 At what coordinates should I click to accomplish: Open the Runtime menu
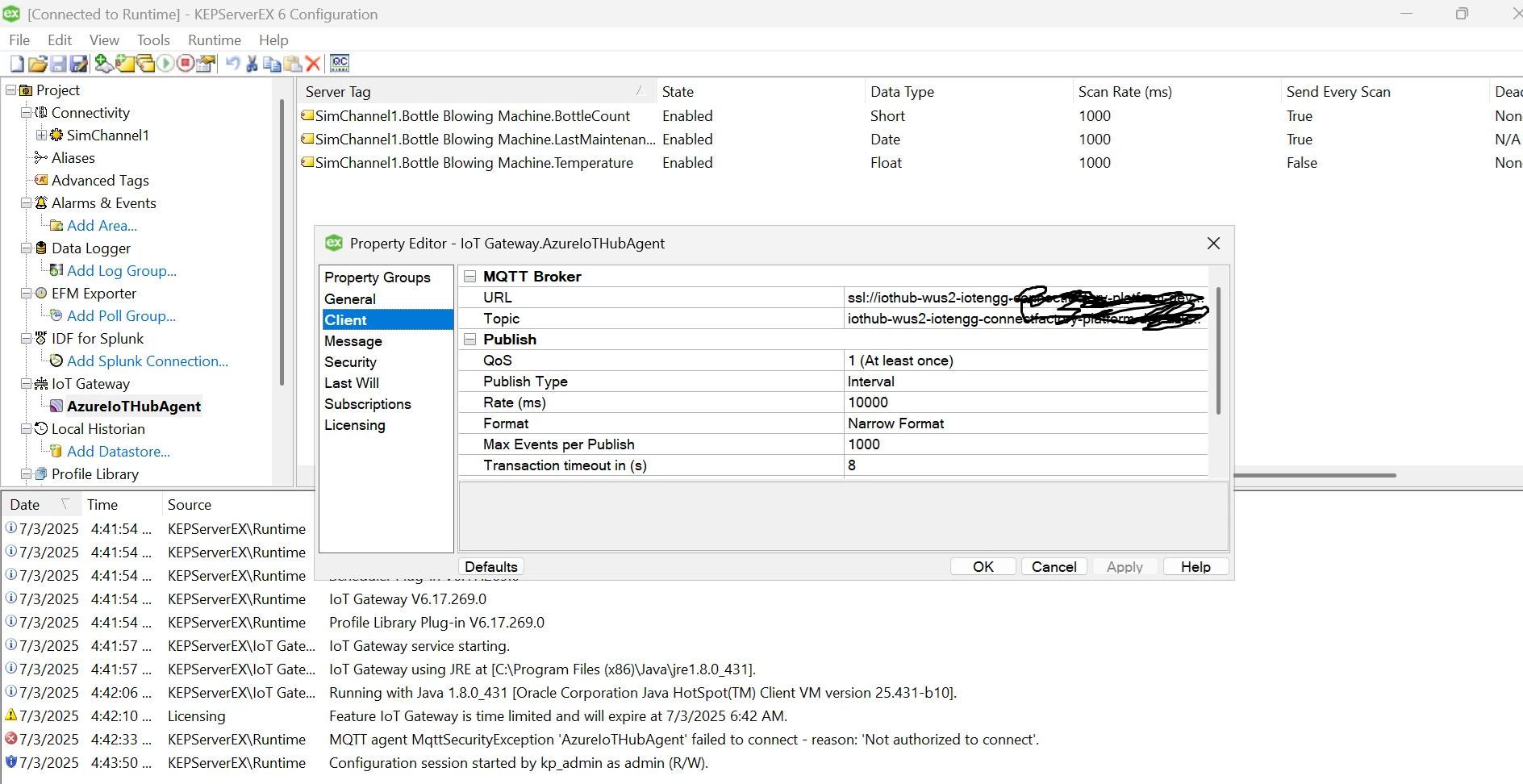[x=215, y=40]
